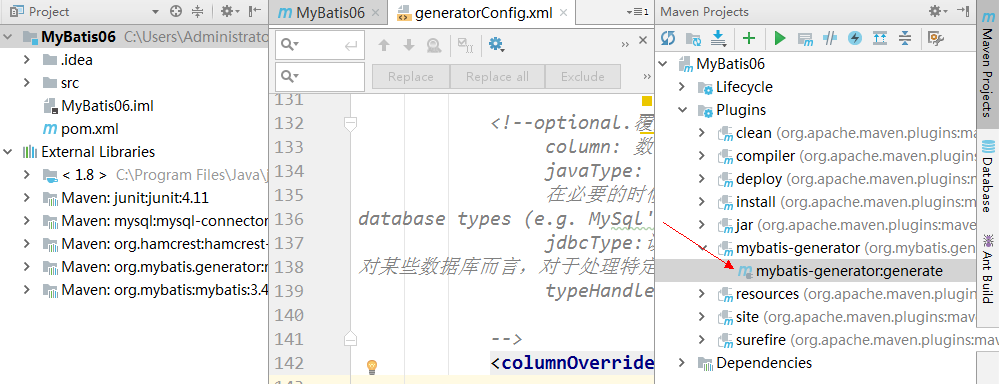The width and height of the screenshot is (999, 384).
Task: Open find options gear dropdown
Action: [x=496, y=45]
